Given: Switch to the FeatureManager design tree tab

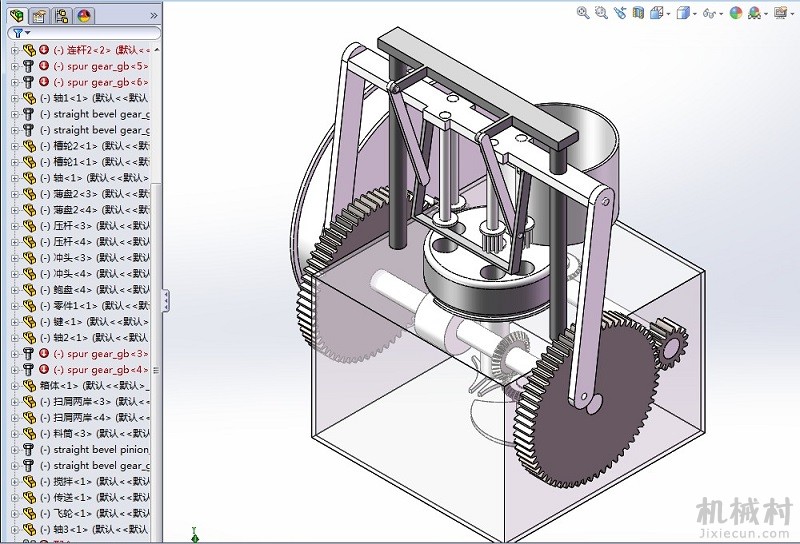Looking at the screenshot, I should (x=17, y=16).
